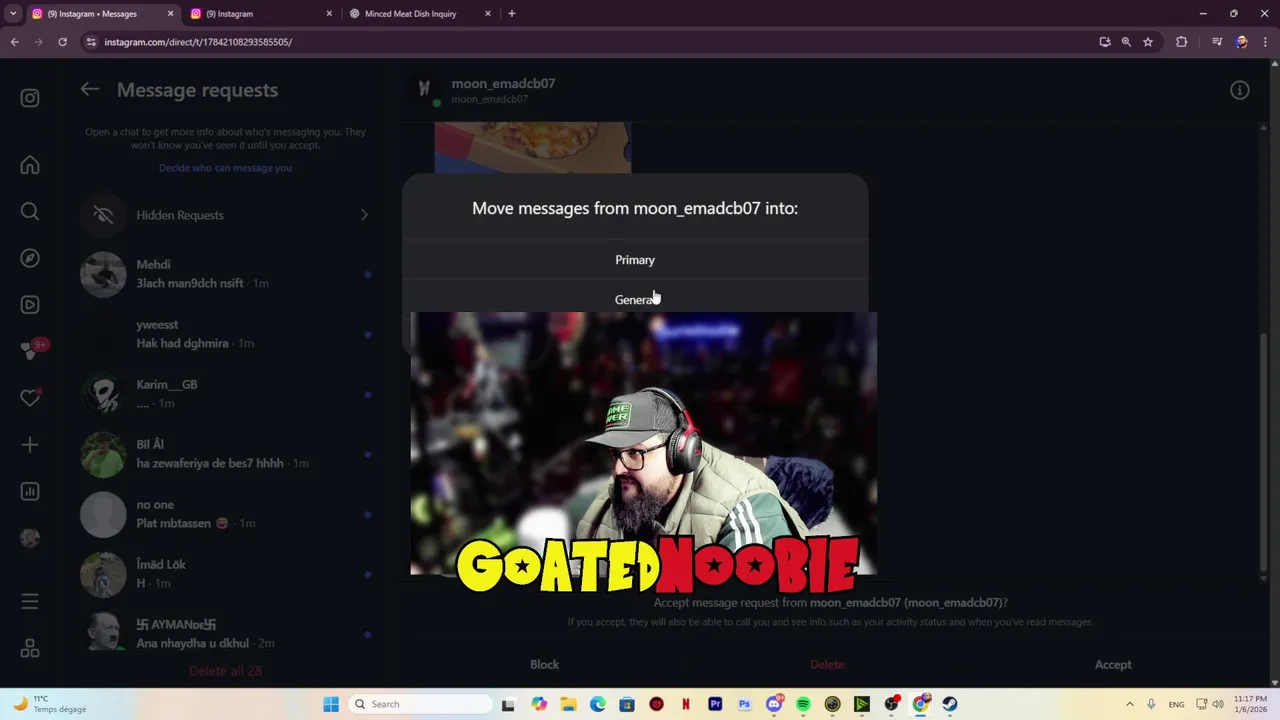
Task: Open a new browser tab
Action: (x=511, y=14)
